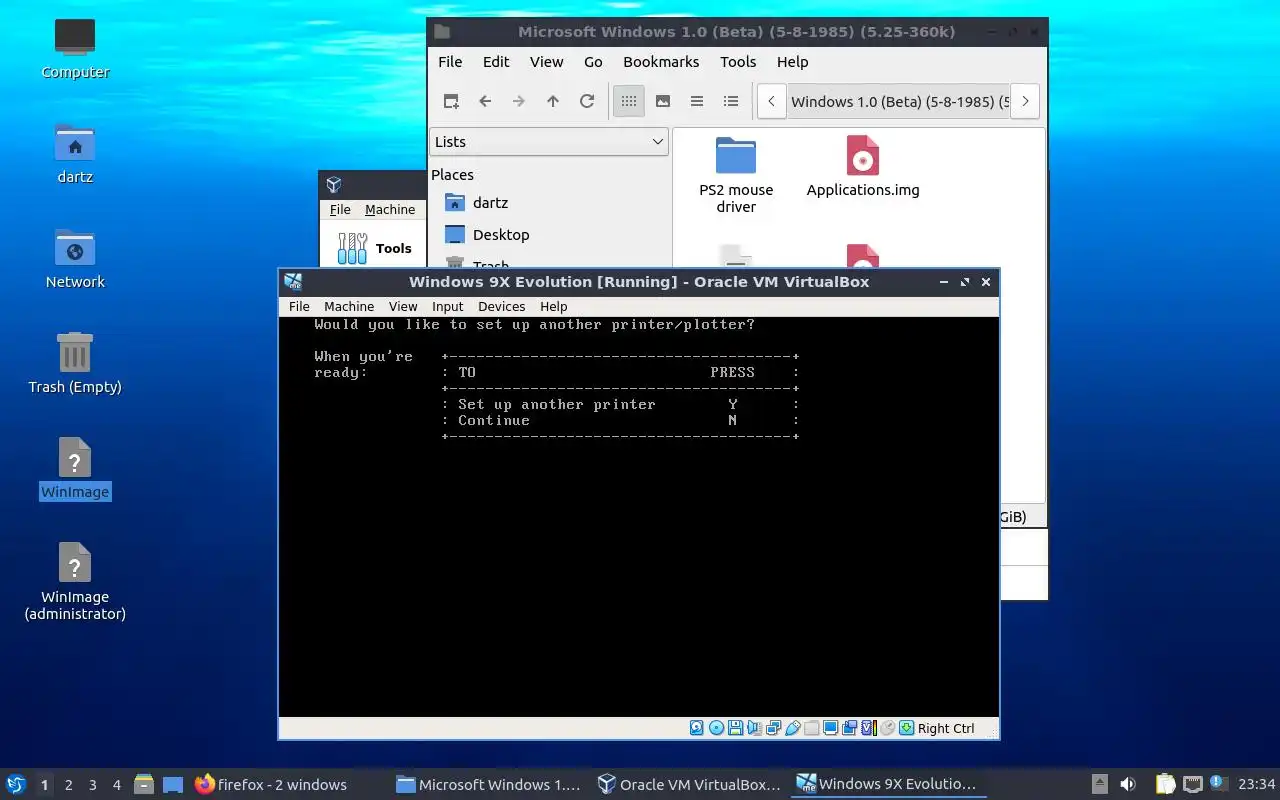Viewport: 1280px width, 800px height.
Task: Click the display monitor icon in VirtualBox status bar
Action: (830, 728)
